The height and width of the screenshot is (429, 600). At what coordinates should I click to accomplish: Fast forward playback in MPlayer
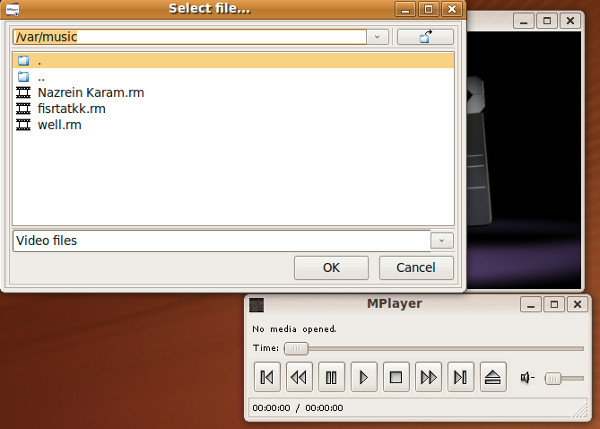coord(428,377)
